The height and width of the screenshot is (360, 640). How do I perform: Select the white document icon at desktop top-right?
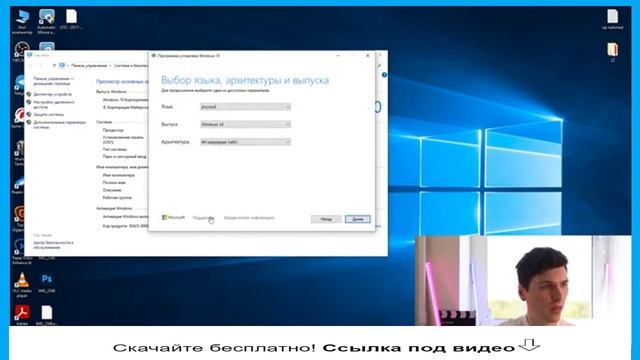point(612,19)
